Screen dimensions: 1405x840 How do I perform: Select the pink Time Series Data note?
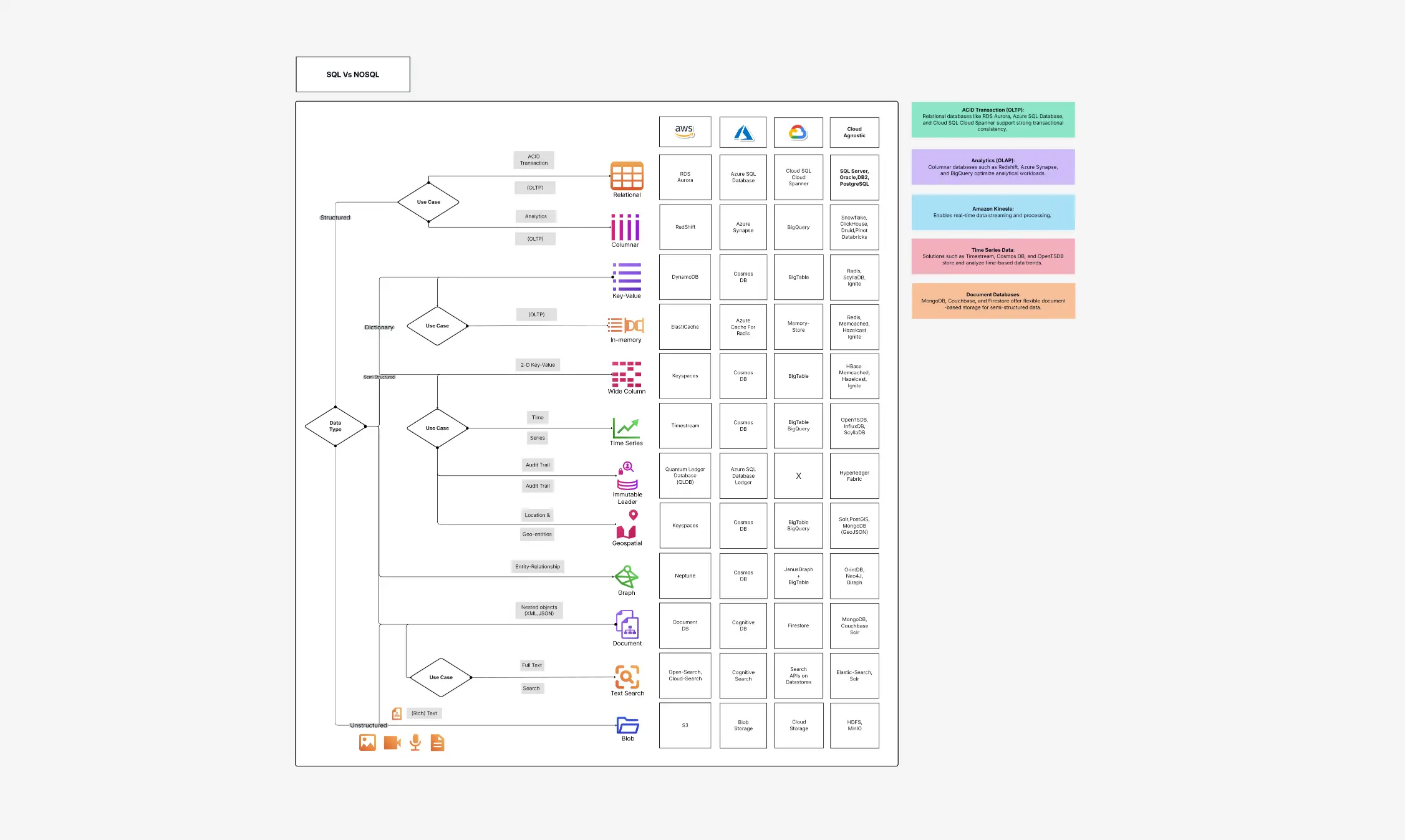993,256
